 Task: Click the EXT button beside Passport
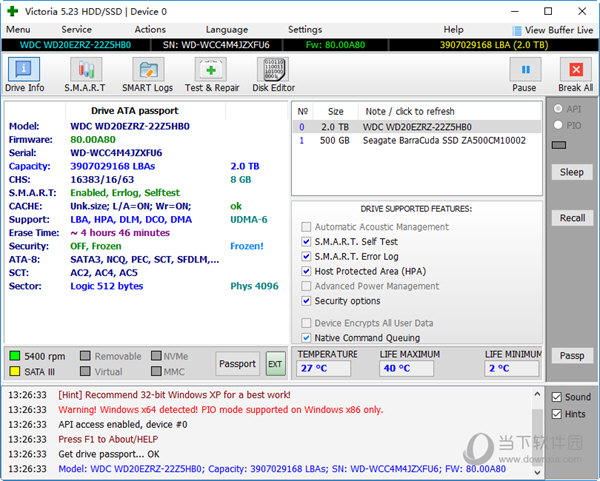point(275,364)
